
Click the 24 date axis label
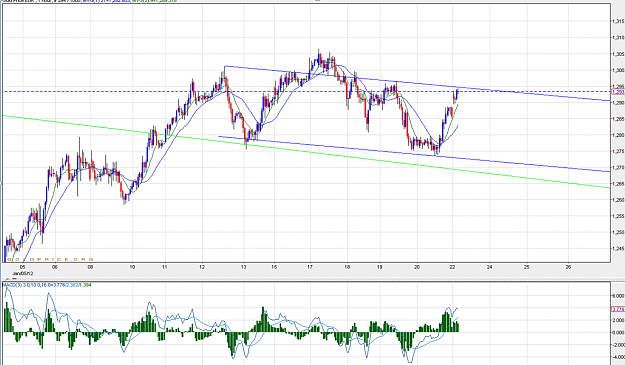[x=489, y=267]
